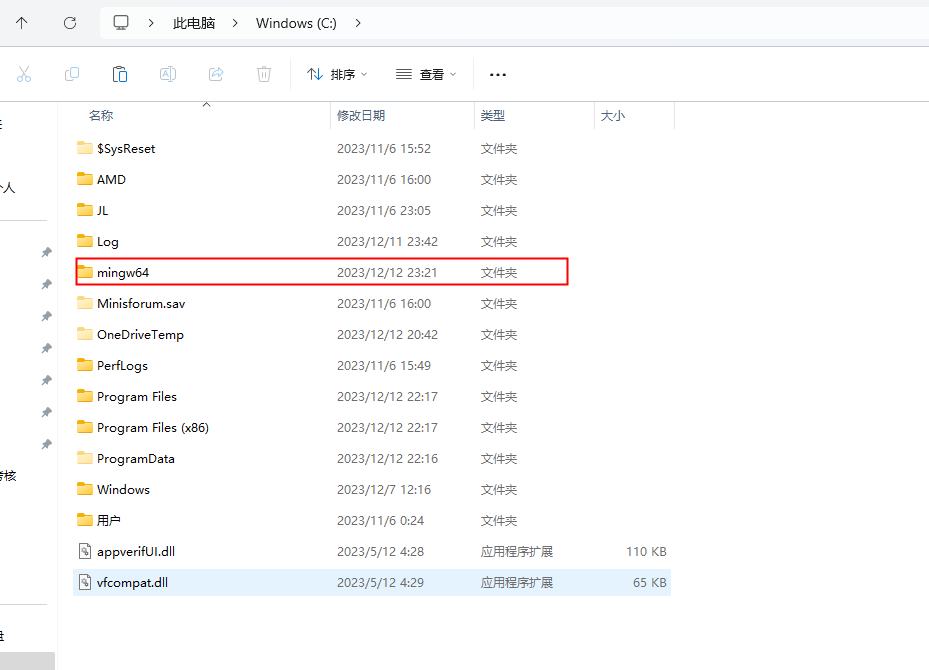This screenshot has width=929, height=670.
Task: Expand chevron after Windows (C:) breadcrumb
Action: (x=358, y=23)
